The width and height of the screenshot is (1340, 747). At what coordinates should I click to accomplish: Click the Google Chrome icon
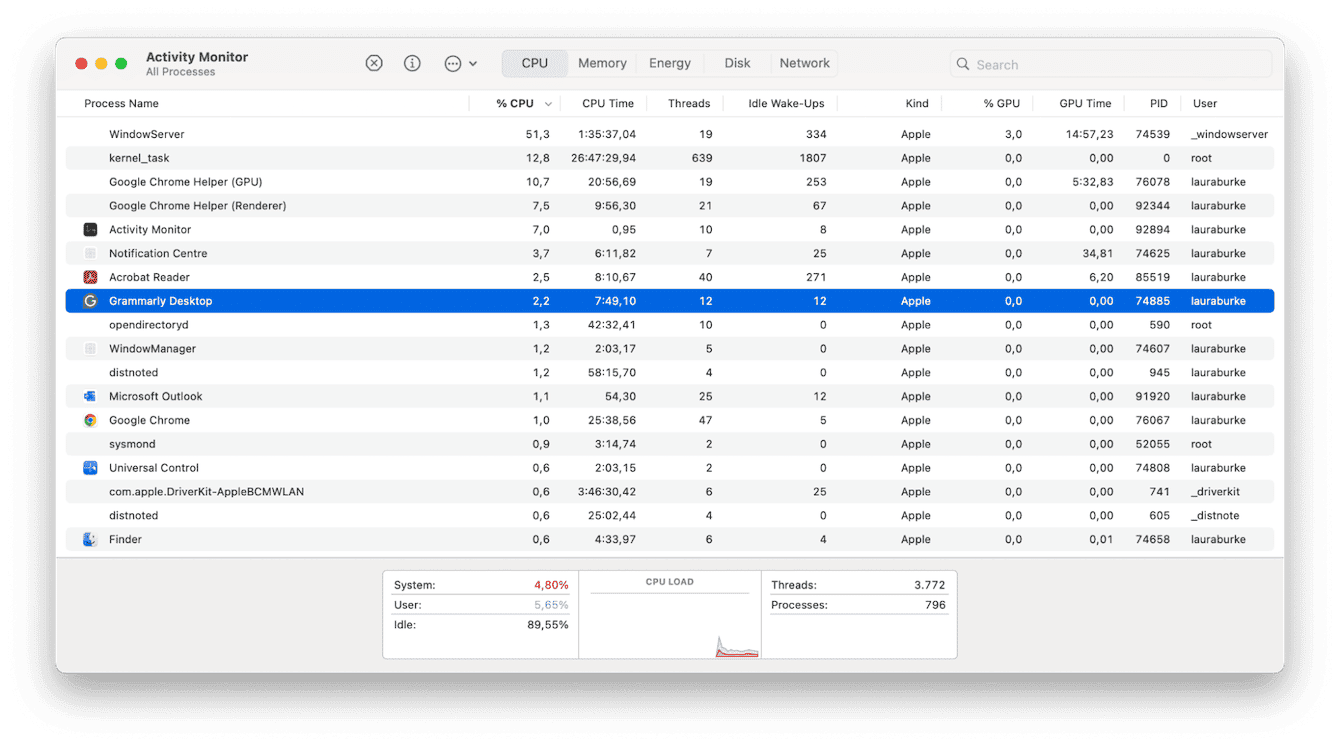(88, 420)
